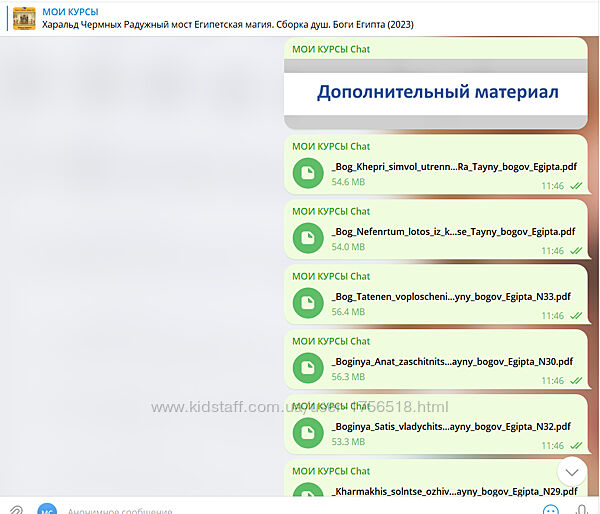This screenshot has height=514, width=600.
Task: Open the Boginya_Satis N32 PDF file icon
Action: 308,433
